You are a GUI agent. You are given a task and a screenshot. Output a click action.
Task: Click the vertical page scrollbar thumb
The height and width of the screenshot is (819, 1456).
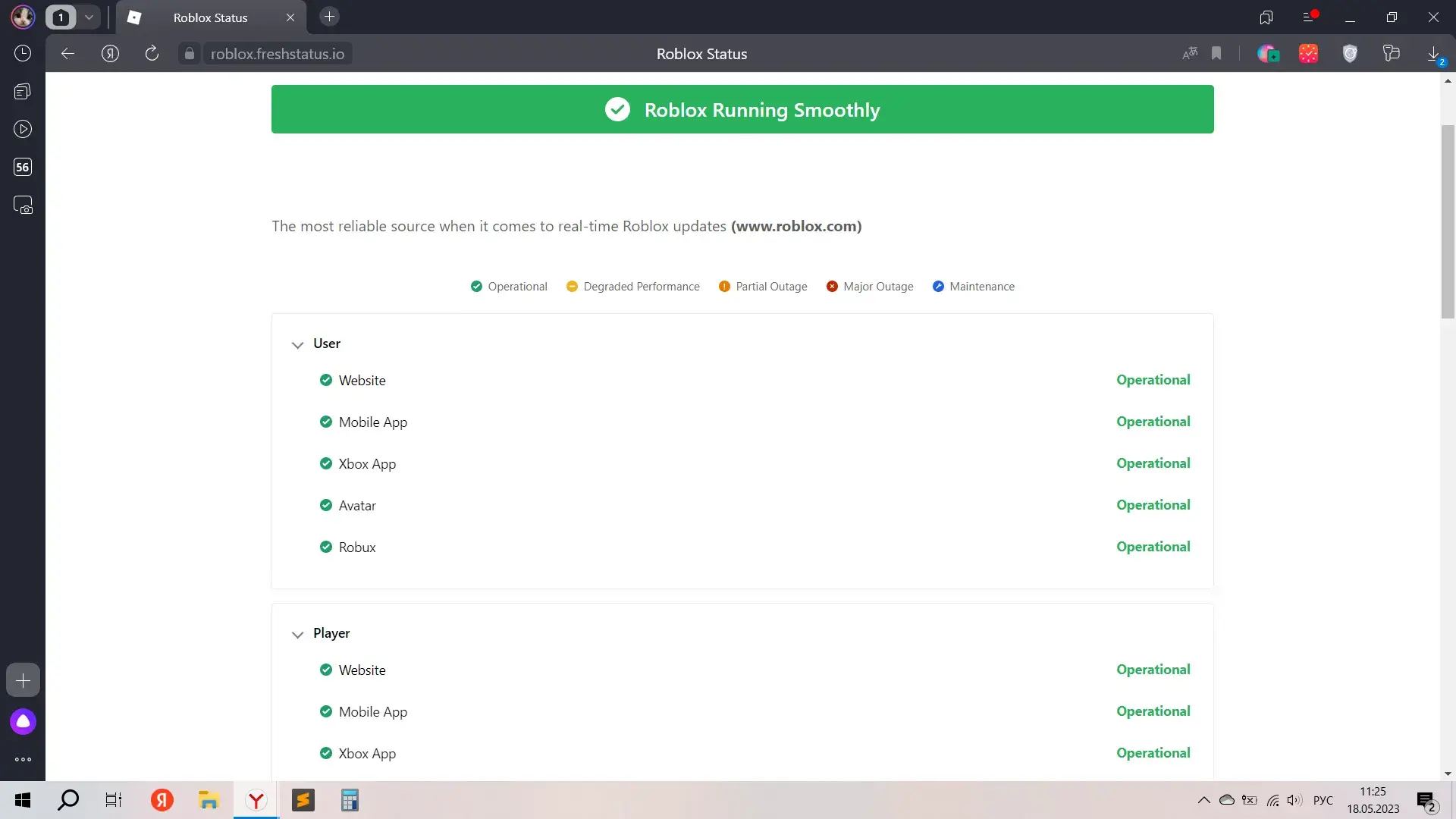coord(1448,220)
